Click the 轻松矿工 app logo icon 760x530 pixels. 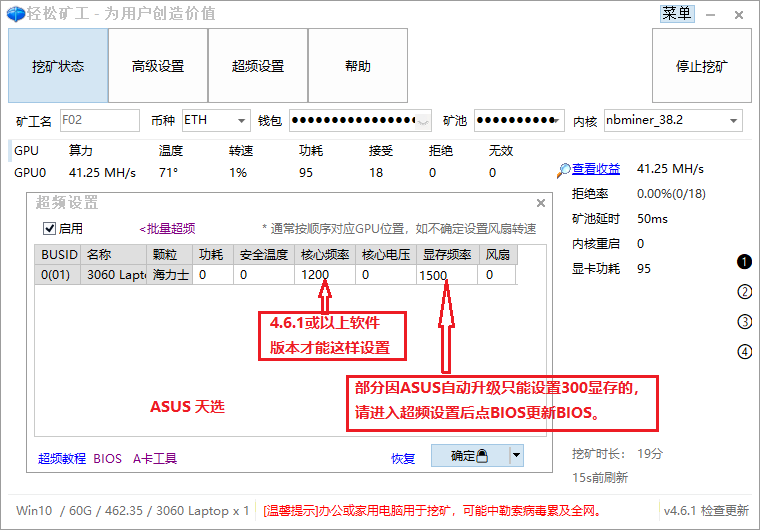click(x=18, y=14)
